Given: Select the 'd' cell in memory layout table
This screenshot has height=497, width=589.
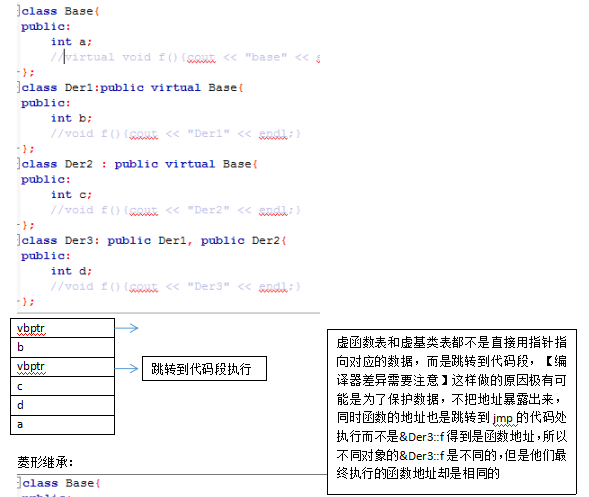Looking at the screenshot, I should (x=62, y=405).
